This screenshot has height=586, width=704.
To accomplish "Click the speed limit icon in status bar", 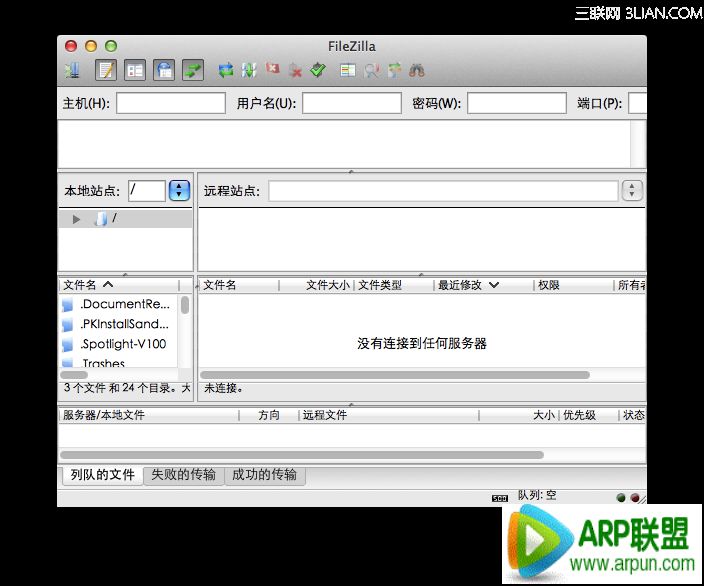I will [500, 498].
